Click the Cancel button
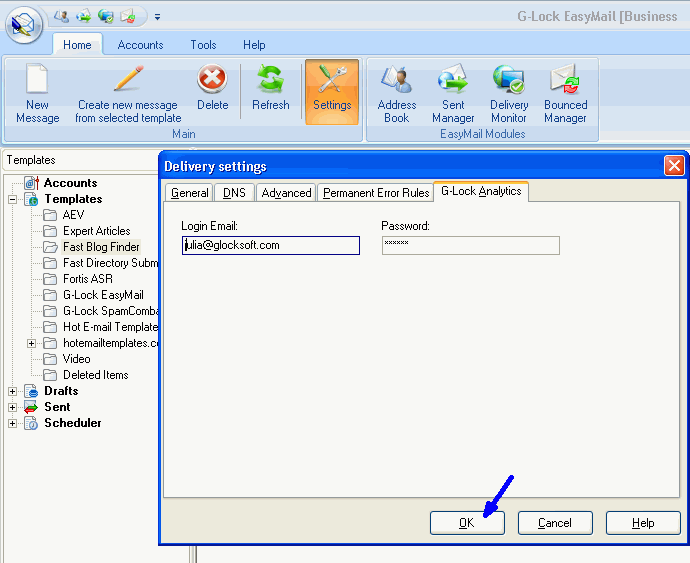The image size is (690, 563). click(555, 523)
